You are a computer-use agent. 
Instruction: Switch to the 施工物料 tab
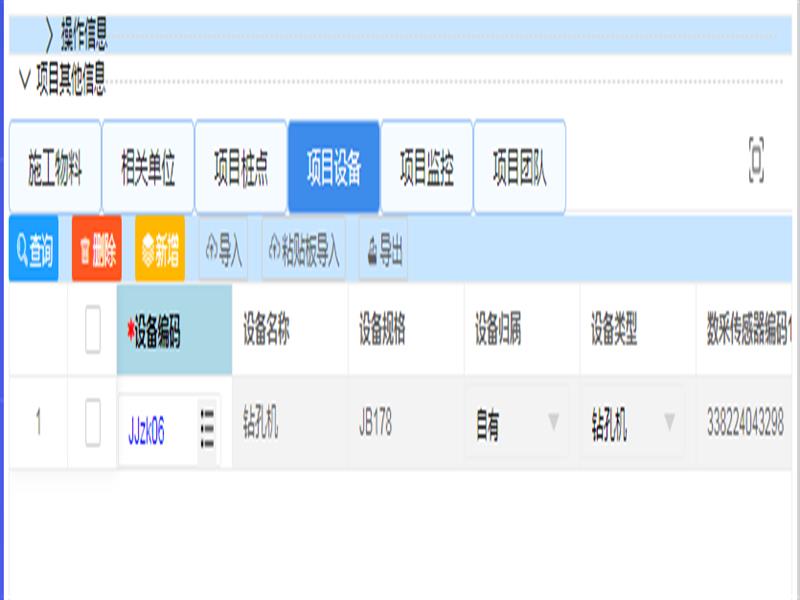click(55, 168)
